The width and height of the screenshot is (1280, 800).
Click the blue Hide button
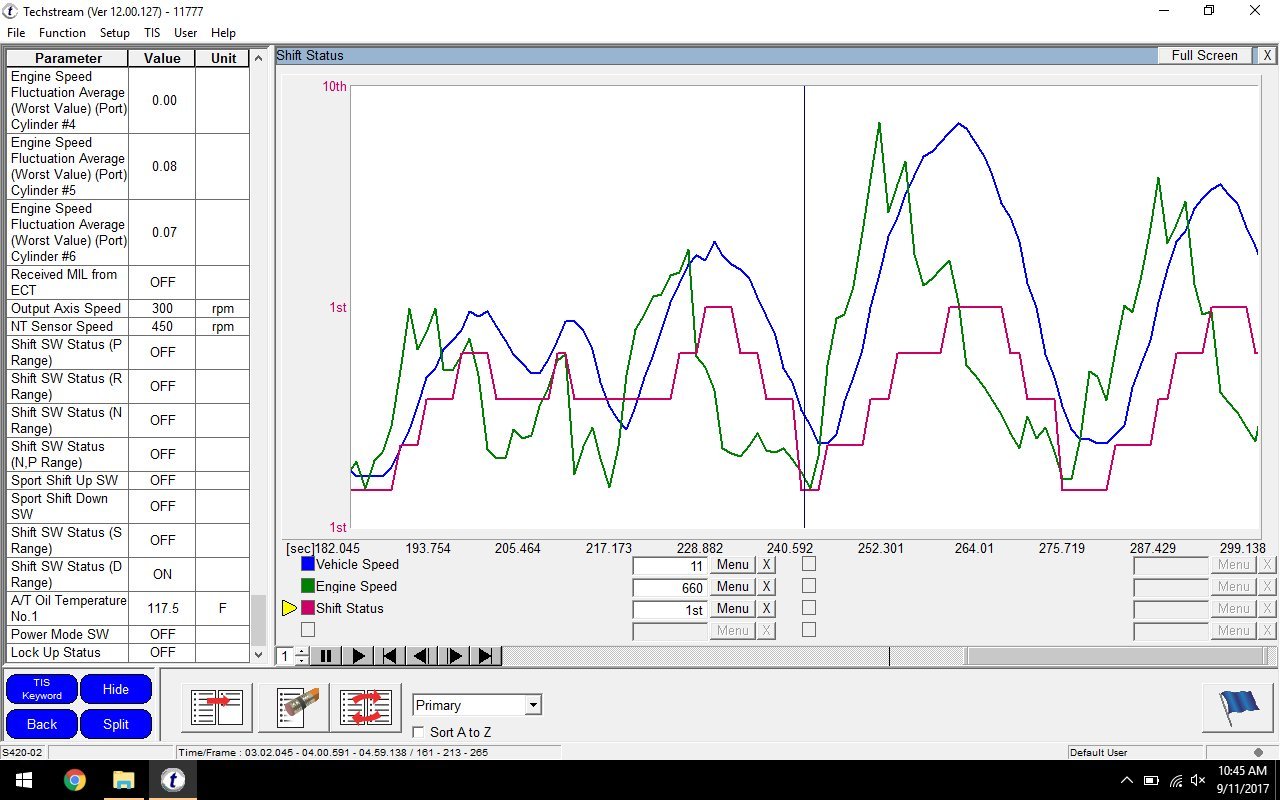(x=116, y=689)
